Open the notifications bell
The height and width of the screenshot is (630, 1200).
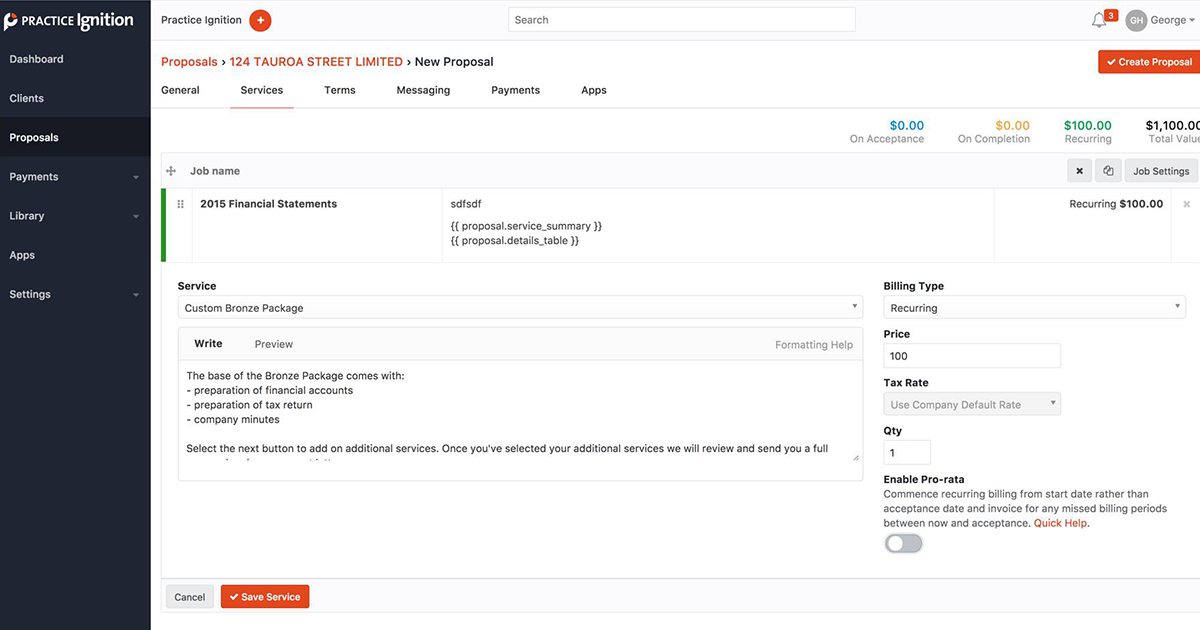click(1099, 20)
